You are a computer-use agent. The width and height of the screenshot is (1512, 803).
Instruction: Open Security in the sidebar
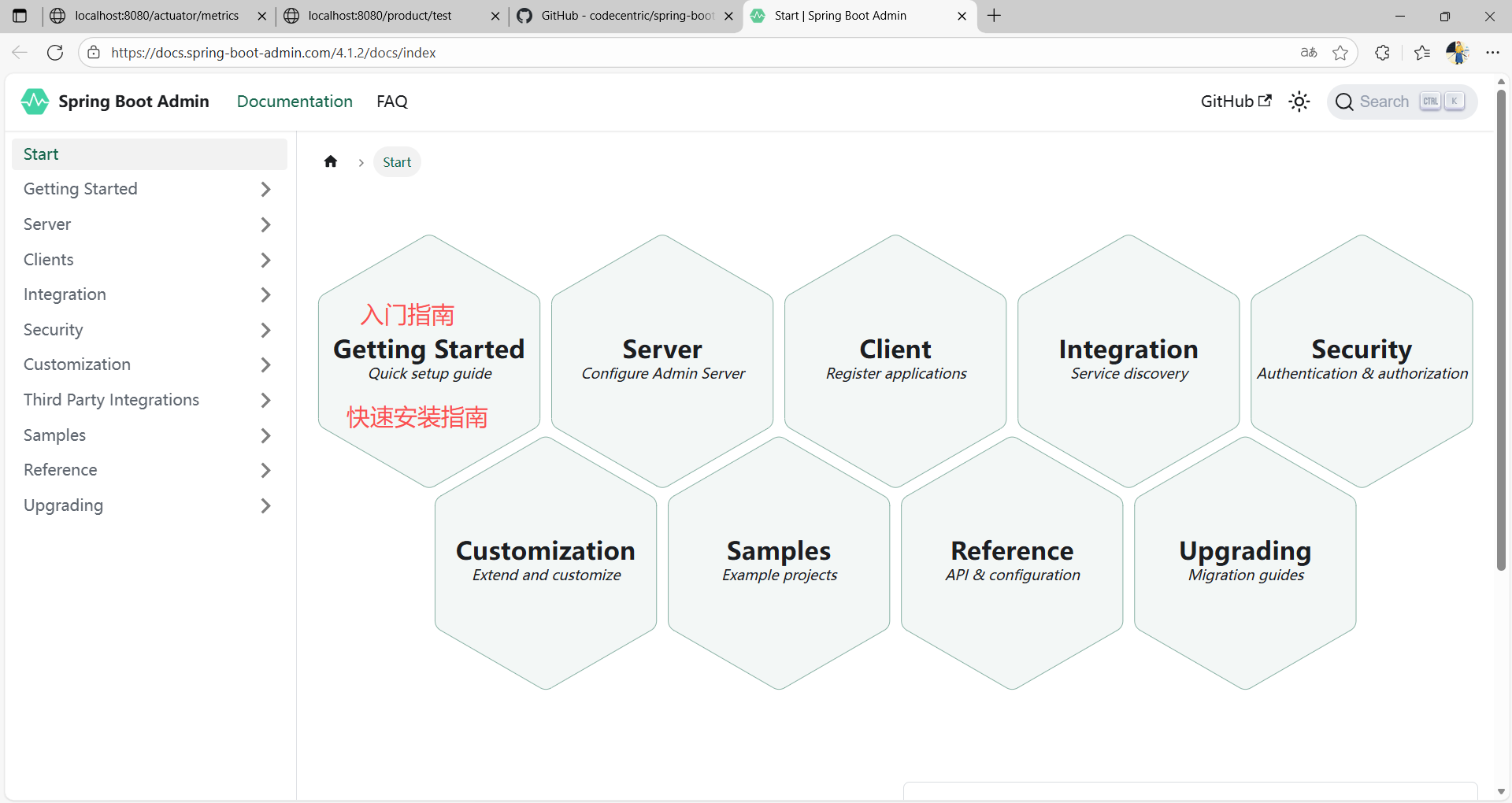[x=53, y=330]
